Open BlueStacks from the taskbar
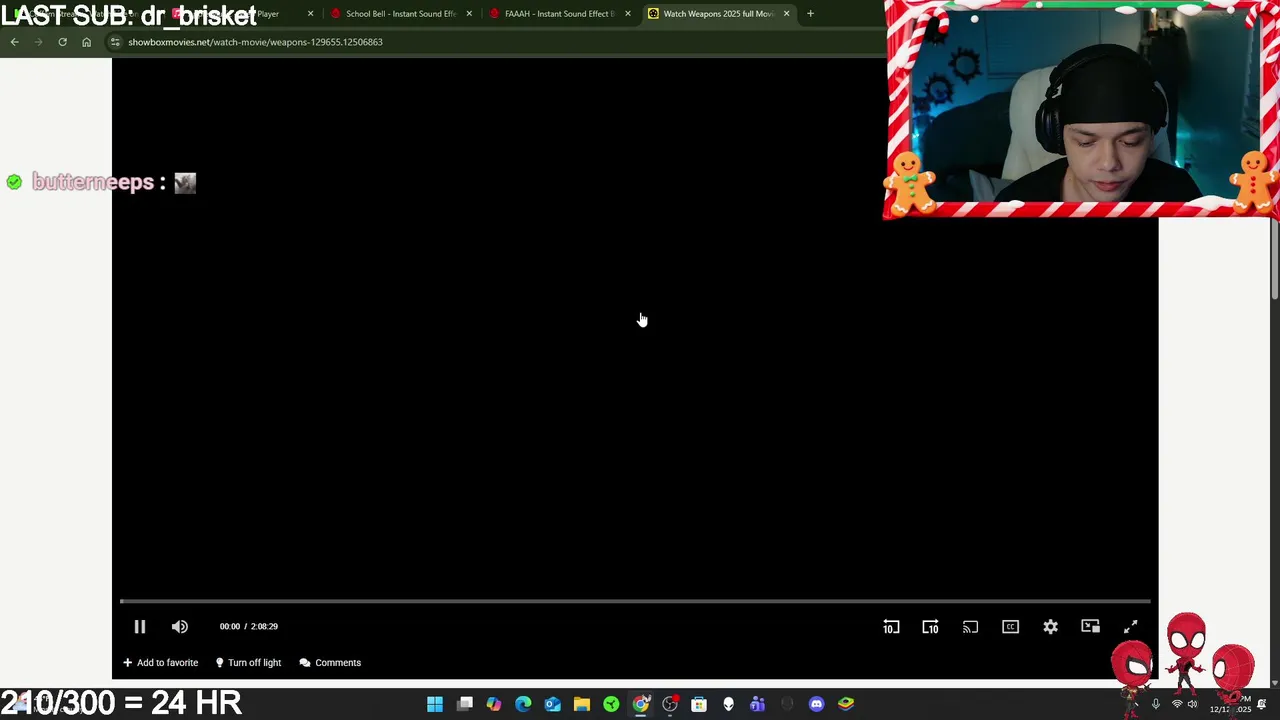The image size is (1280, 720). [x=846, y=704]
